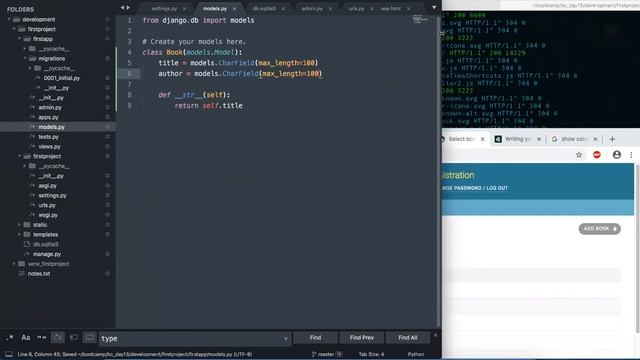Toggle wrap search option in find bar
This screenshot has height=360, width=640.
(58, 338)
